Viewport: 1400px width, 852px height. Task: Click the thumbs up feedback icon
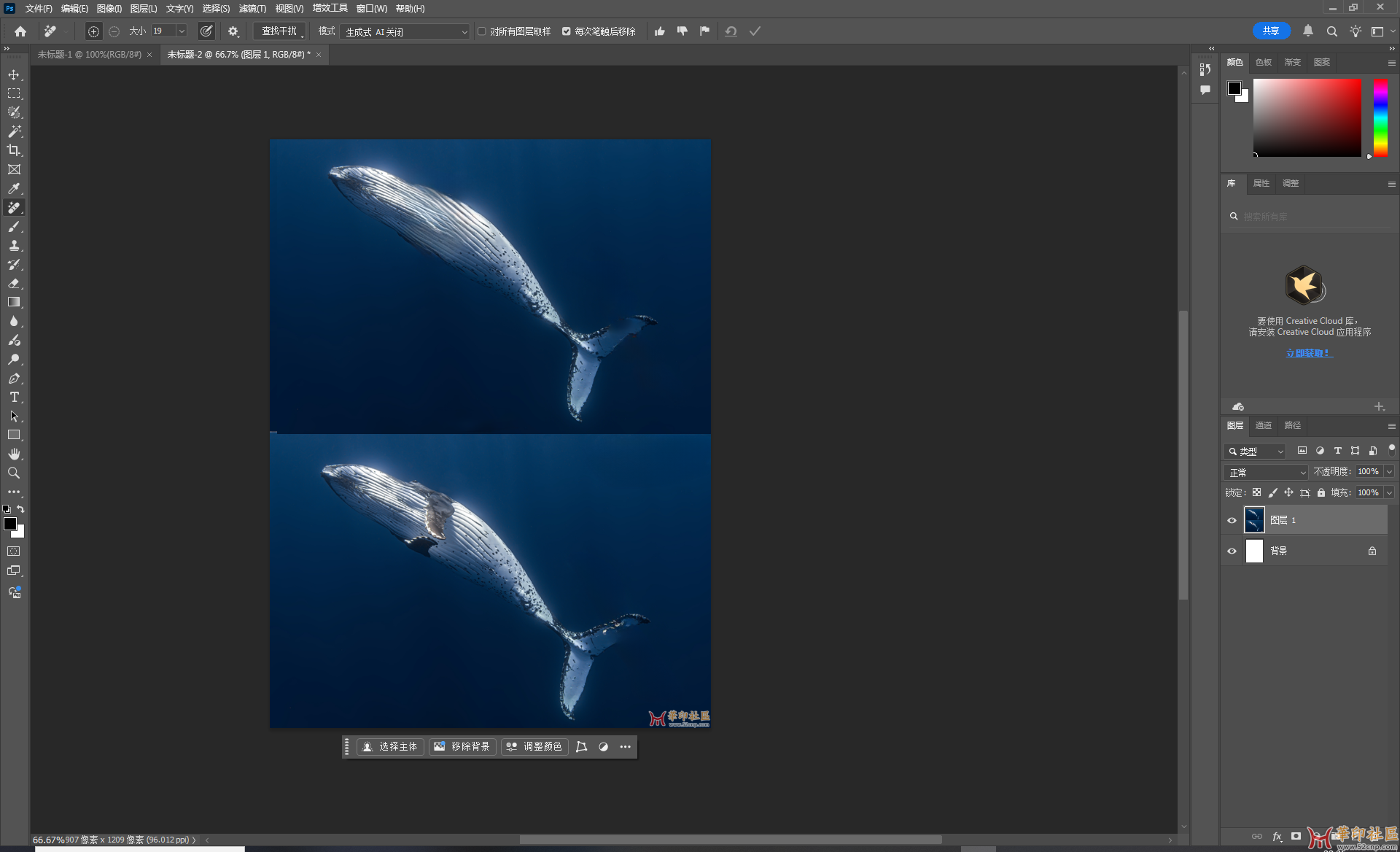point(660,31)
